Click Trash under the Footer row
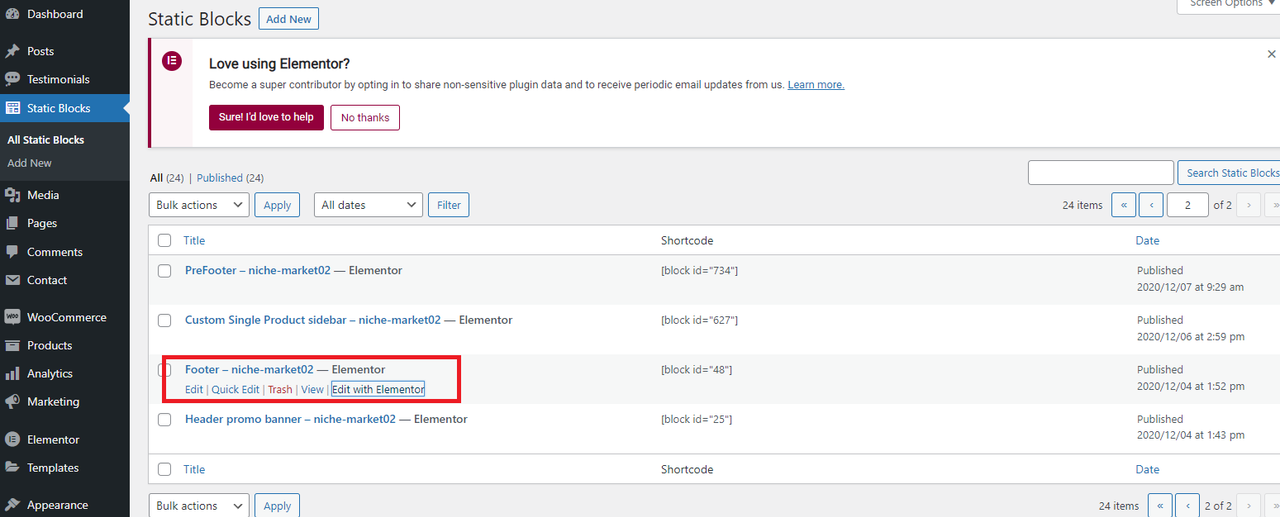1280x517 pixels. [x=280, y=389]
